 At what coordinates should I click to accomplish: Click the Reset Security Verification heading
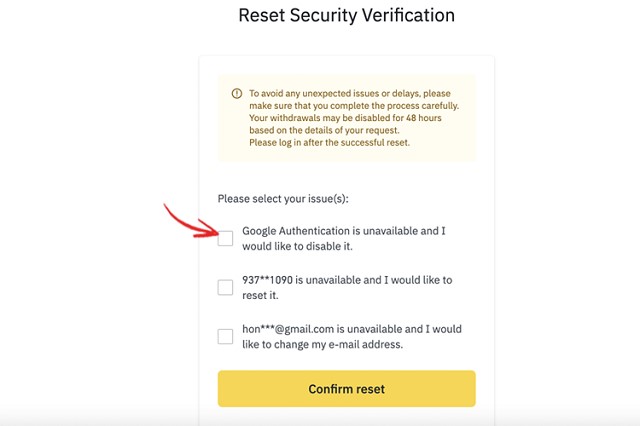[x=347, y=16]
